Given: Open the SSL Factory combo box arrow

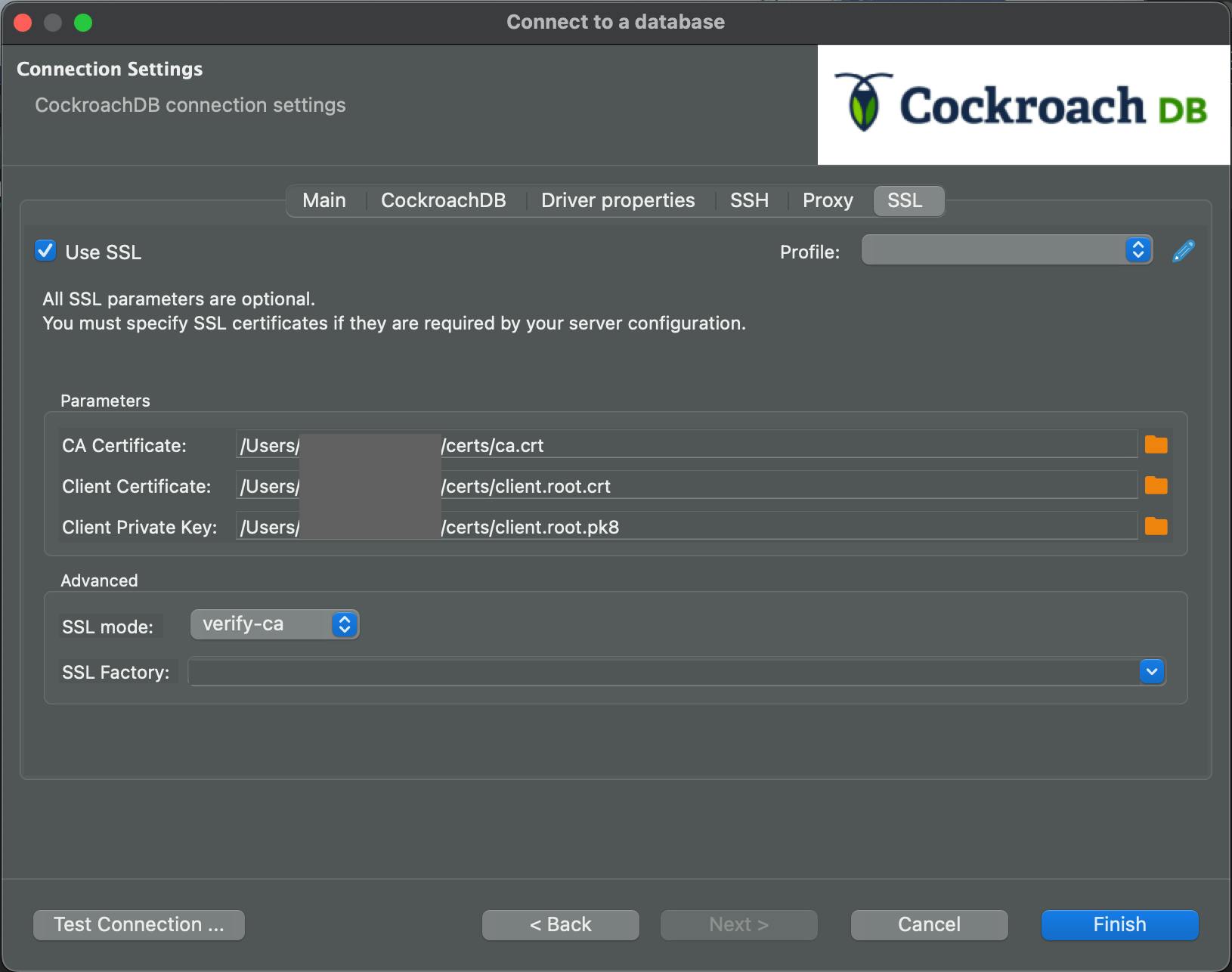Looking at the screenshot, I should point(1151,671).
